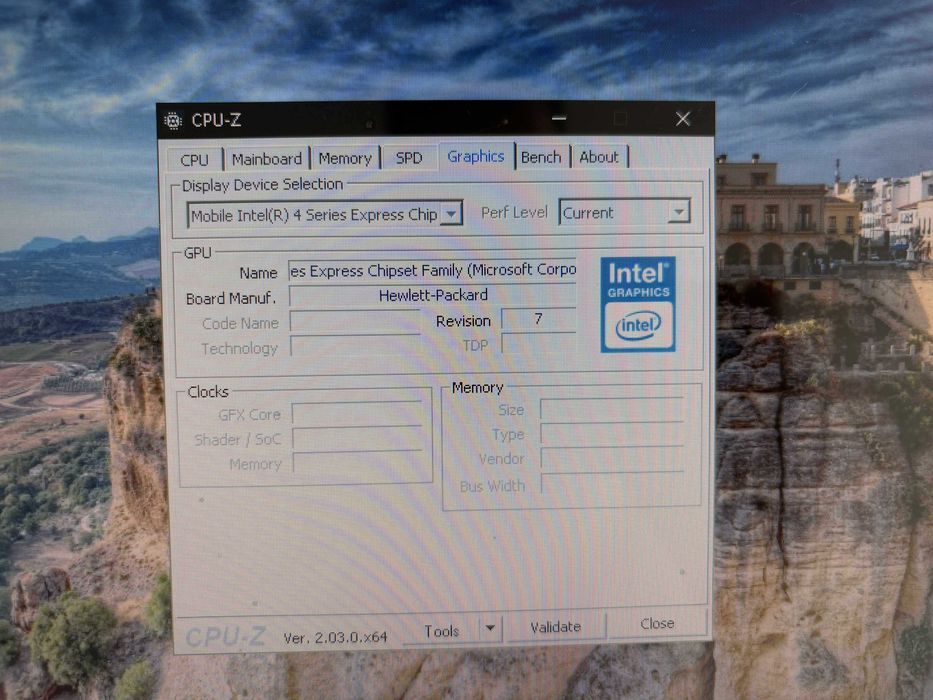Screen dimensions: 933x700
Task: Click the Intel Graphics logo
Action: (638, 304)
